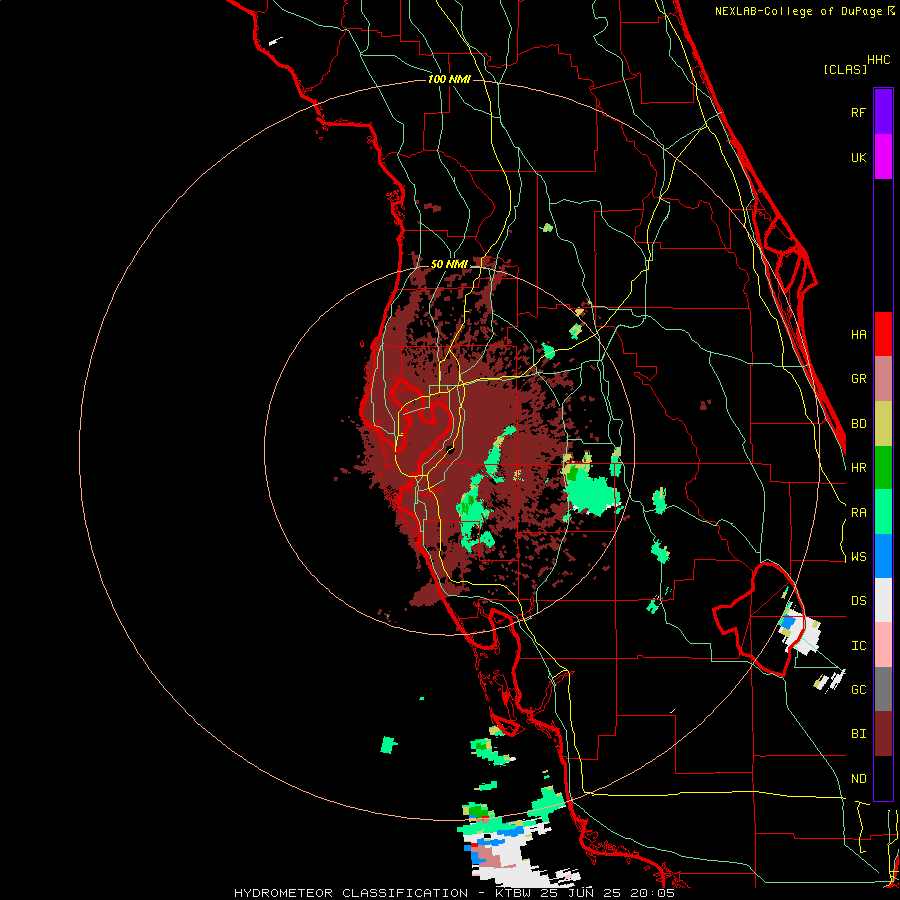Click the '100 NMI' range ring label
This screenshot has height=900, width=900.
click(449, 79)
